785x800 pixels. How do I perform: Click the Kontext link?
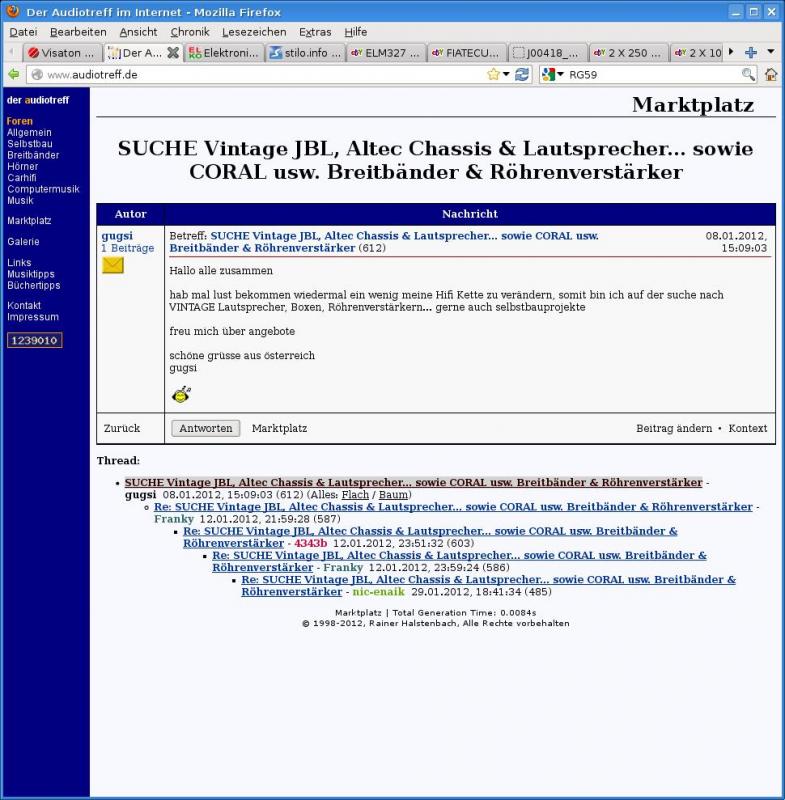pyautogui.click(x=747, y=428)
